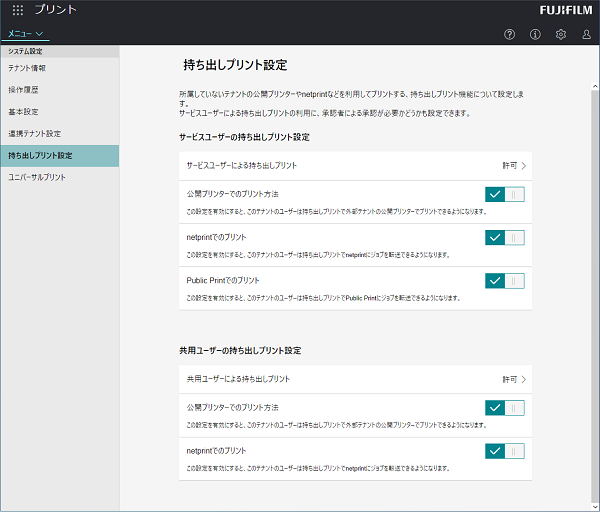The width and height of the screenshot is (600, 512).
Task: Click the サービスユーザーの持ち出しプリント設定 section heading
Action: pyautogui.click(x=245, y=137)
